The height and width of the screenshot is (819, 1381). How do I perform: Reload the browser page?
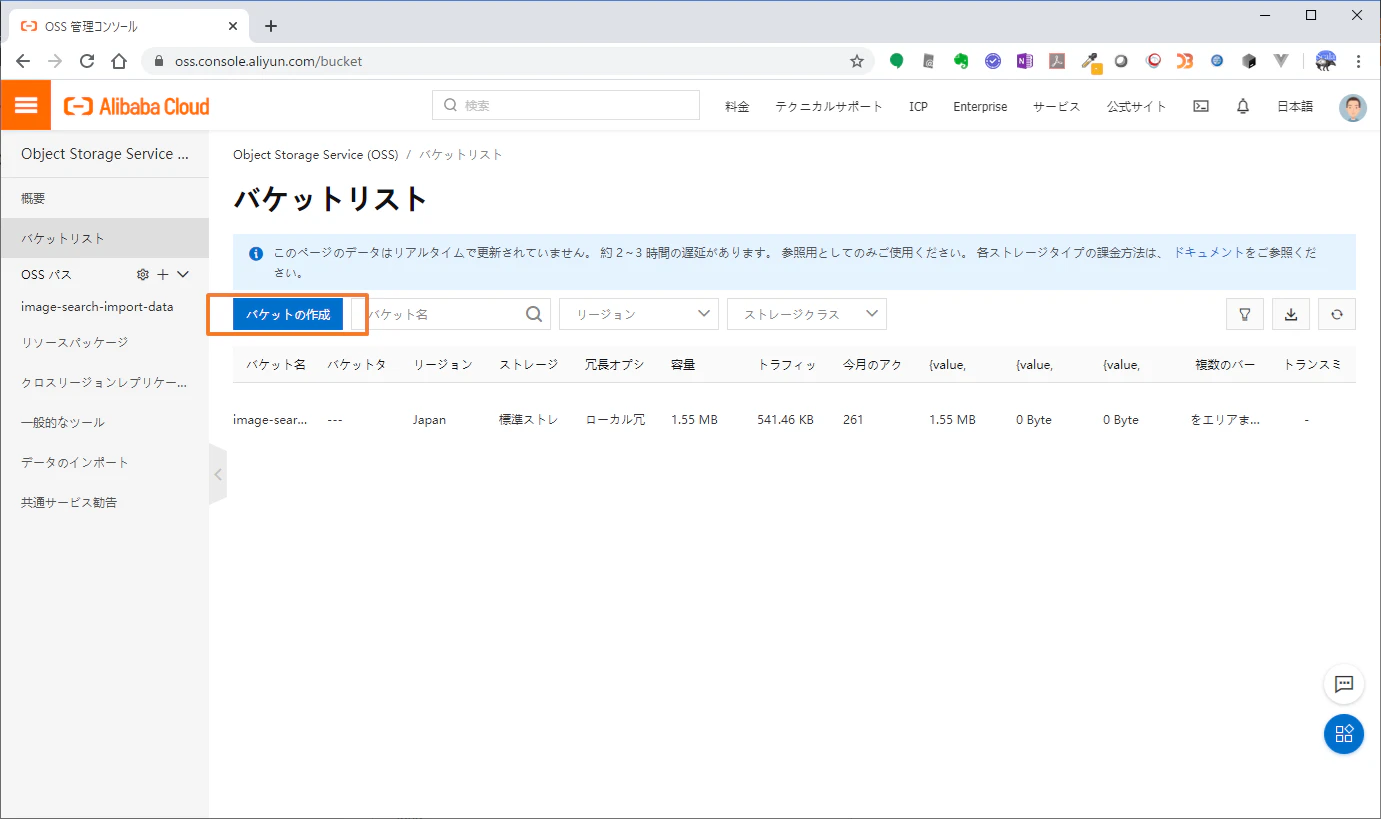tap(87, 61)
